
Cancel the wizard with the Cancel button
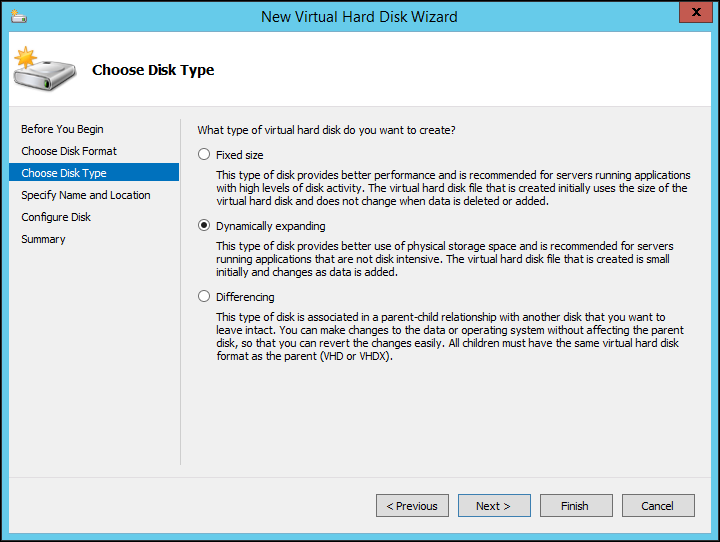pos(657,506)
